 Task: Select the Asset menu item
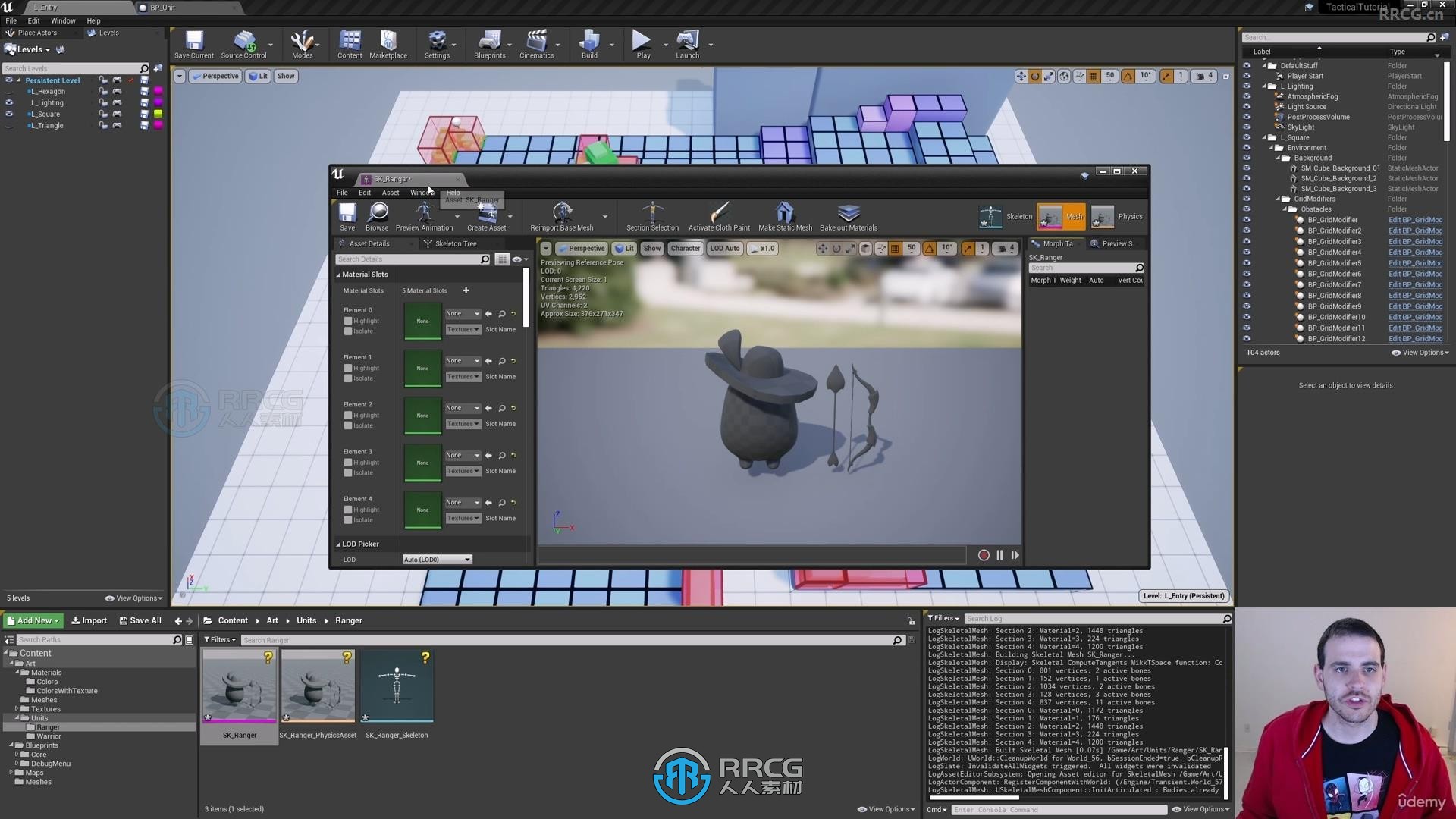[390, 192]
